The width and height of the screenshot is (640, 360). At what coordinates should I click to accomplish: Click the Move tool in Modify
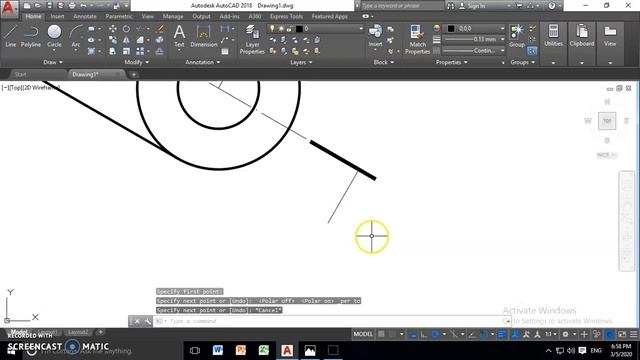tap(113, 29)
